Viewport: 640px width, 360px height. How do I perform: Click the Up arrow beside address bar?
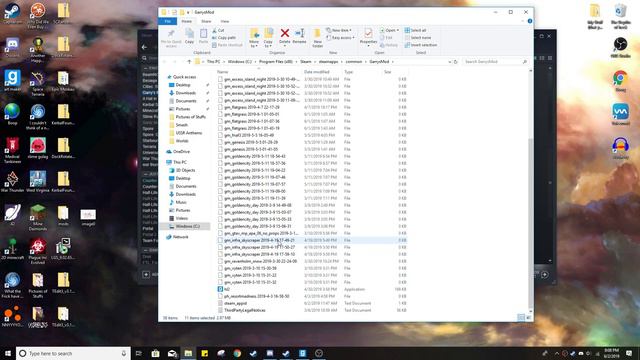189,62
